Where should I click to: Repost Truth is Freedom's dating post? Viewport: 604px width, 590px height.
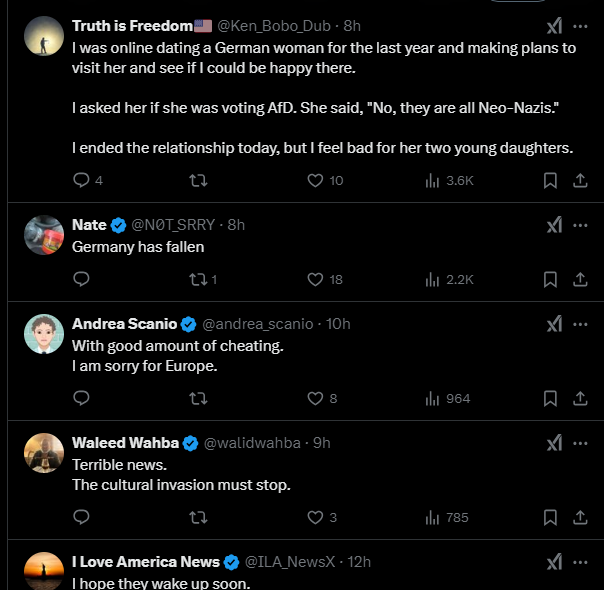198,180
